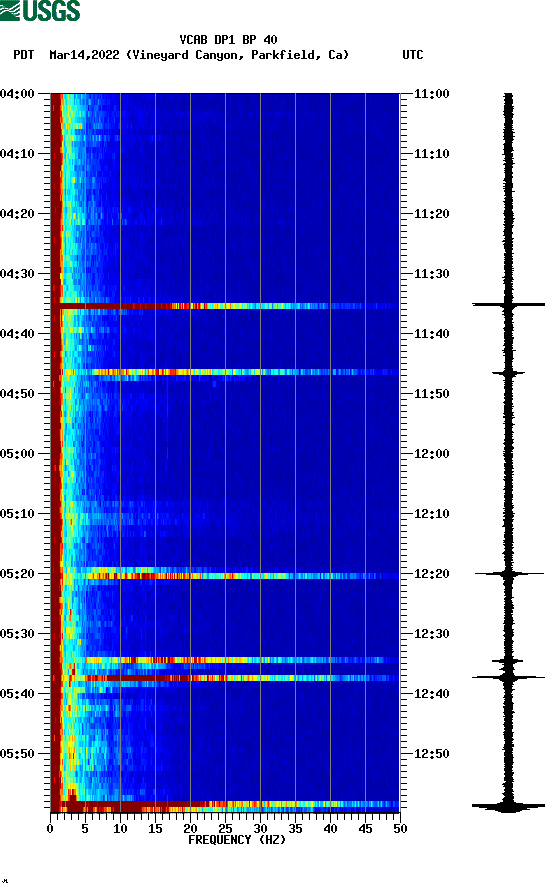Image resolution: width=552 pixels, height=892 pixels.
Task: Click the Mar14,2022 date text
Action: tap(84, 55)
